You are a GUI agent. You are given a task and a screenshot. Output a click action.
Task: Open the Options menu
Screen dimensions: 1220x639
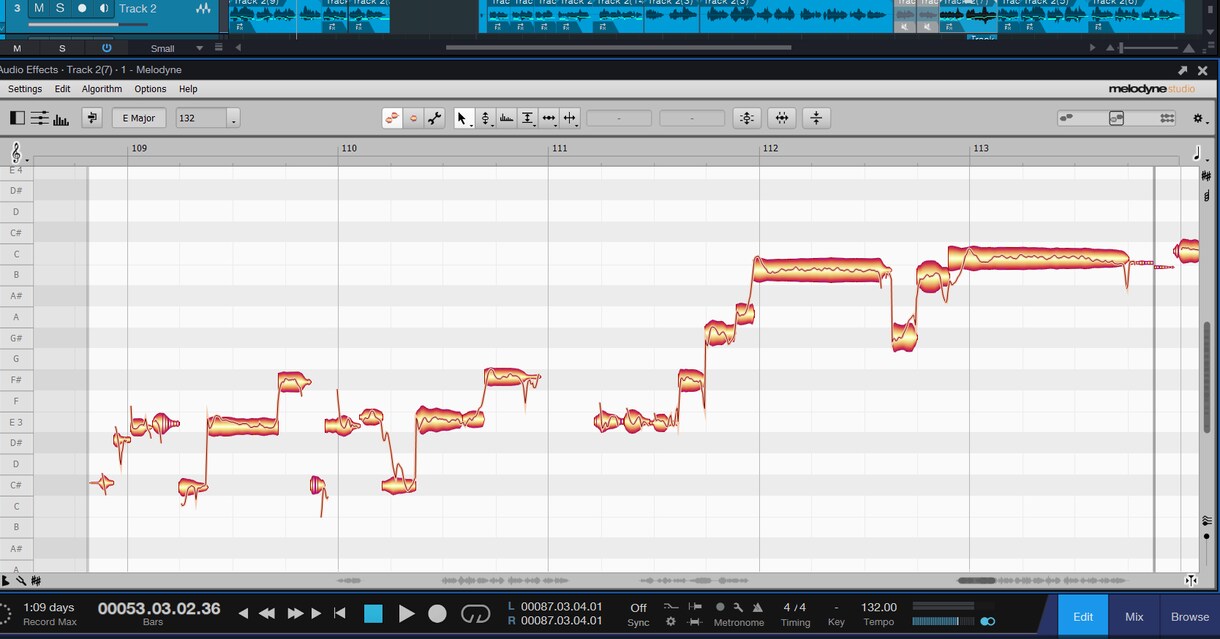[150, 89]
